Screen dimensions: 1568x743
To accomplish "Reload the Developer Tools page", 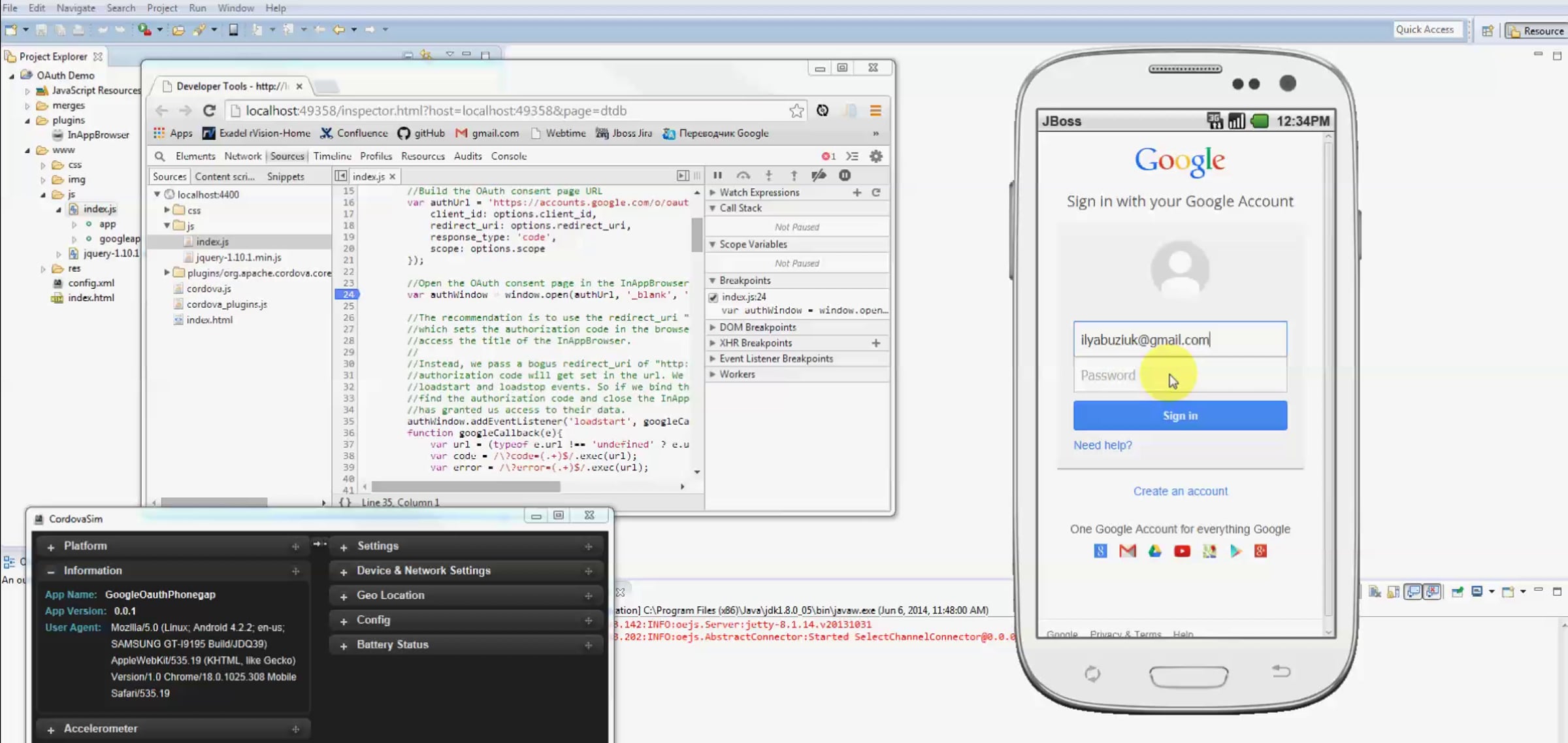I will coord(209,110).
